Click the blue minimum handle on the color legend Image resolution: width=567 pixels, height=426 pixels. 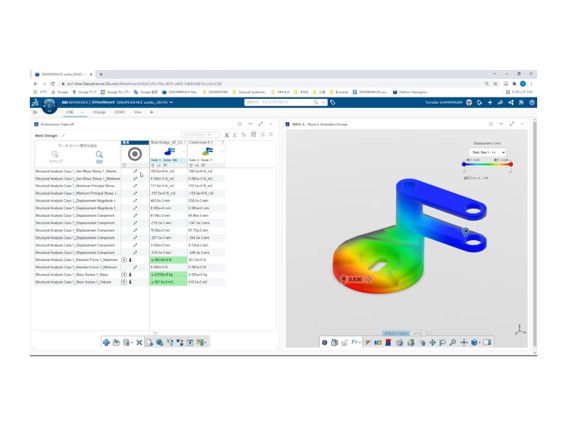(x=464, y=164)
